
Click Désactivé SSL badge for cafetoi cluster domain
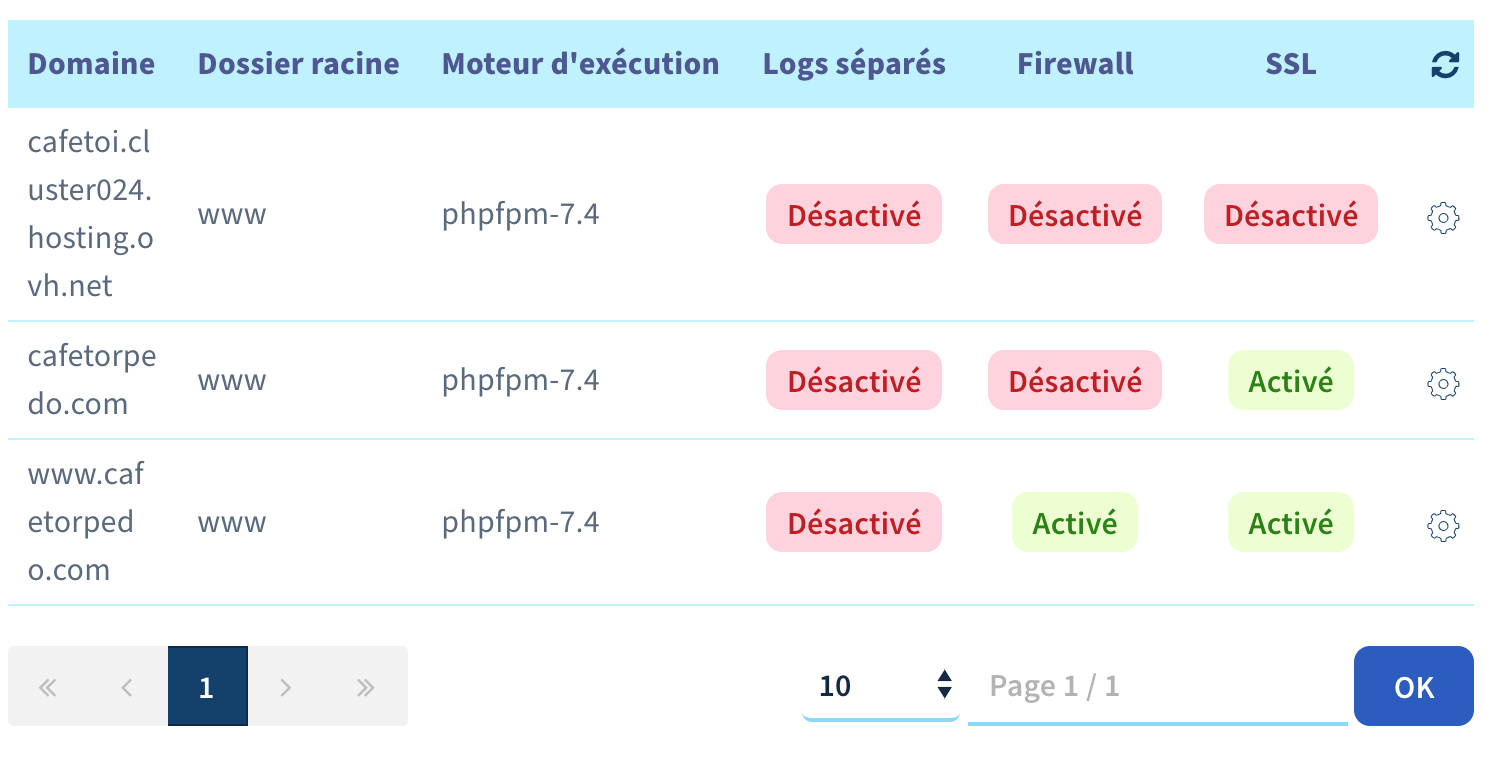coord(1290,215)
